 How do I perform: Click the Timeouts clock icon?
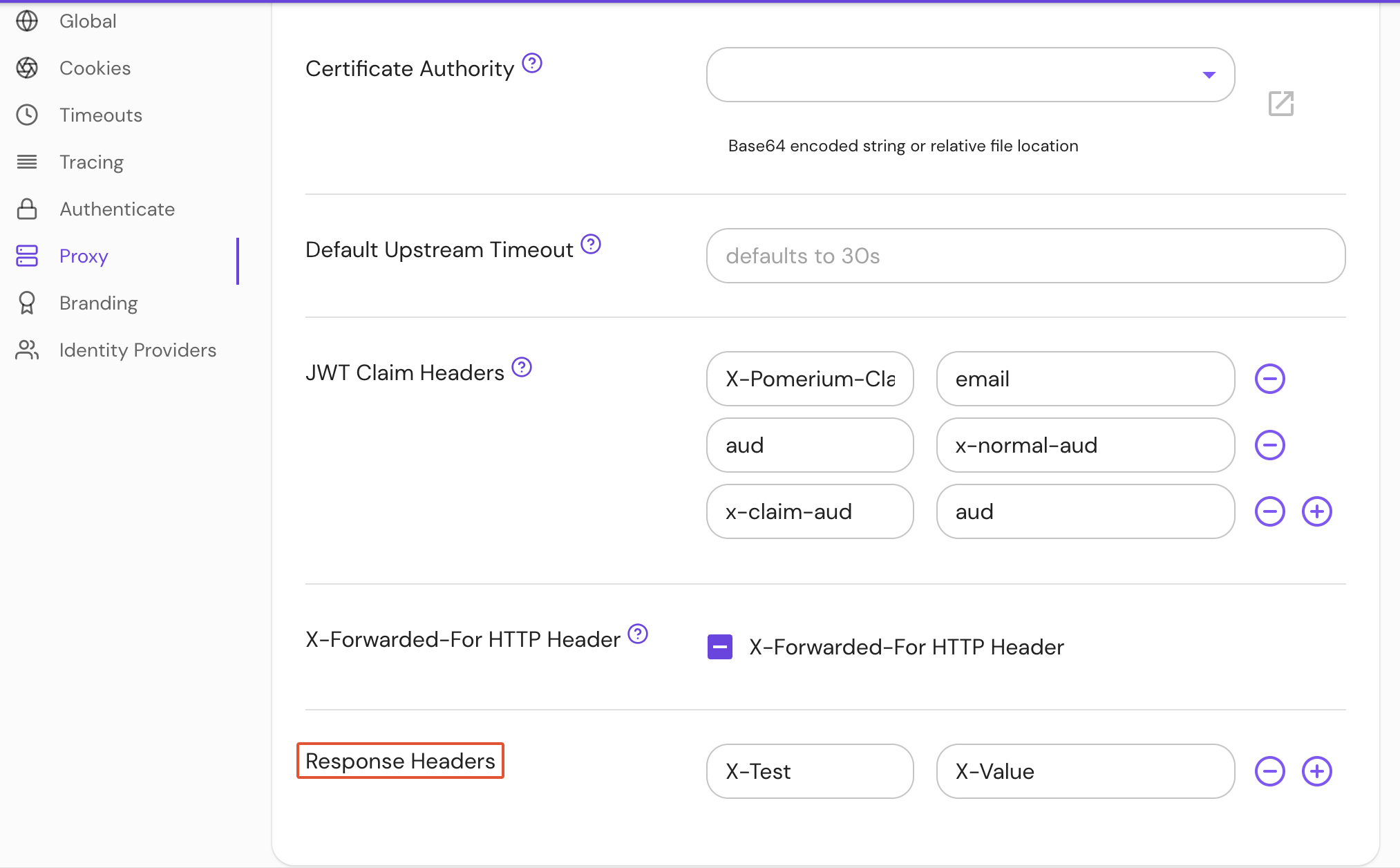(x=28, y=115)
